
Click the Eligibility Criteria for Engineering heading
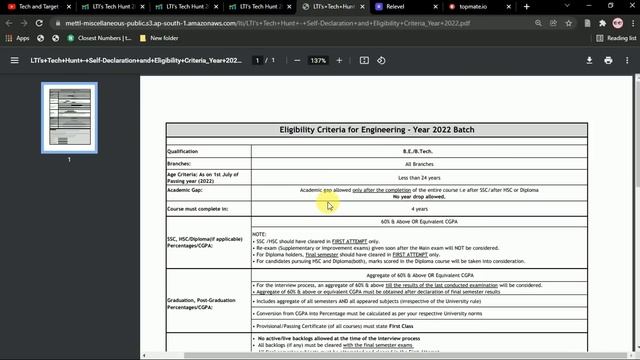(x=376, y=130)
